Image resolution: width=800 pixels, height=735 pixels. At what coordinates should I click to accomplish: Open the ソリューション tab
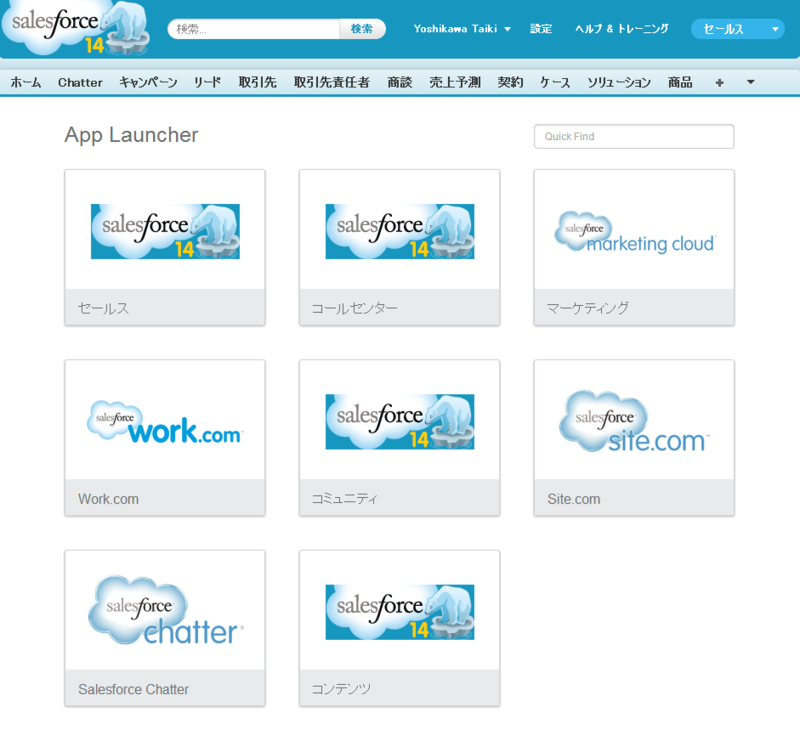click(x=619, y=82)
